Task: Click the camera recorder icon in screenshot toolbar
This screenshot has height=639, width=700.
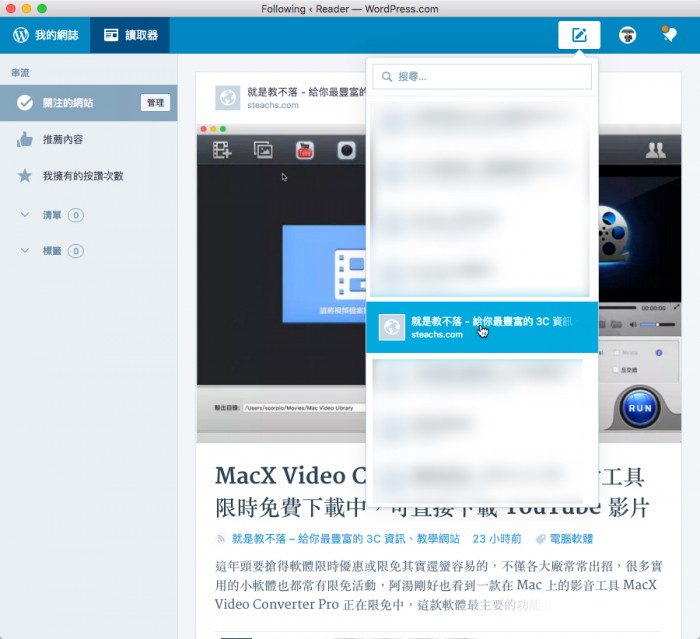Action: [346, 150]
